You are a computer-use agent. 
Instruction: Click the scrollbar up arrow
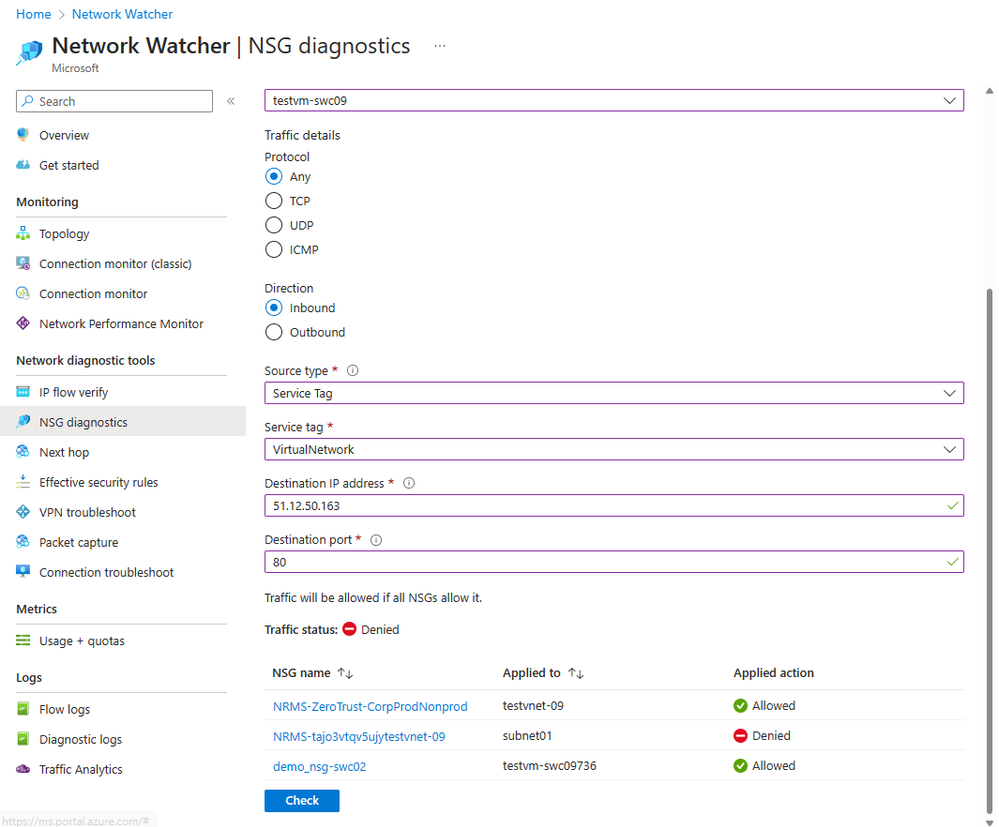989,91
